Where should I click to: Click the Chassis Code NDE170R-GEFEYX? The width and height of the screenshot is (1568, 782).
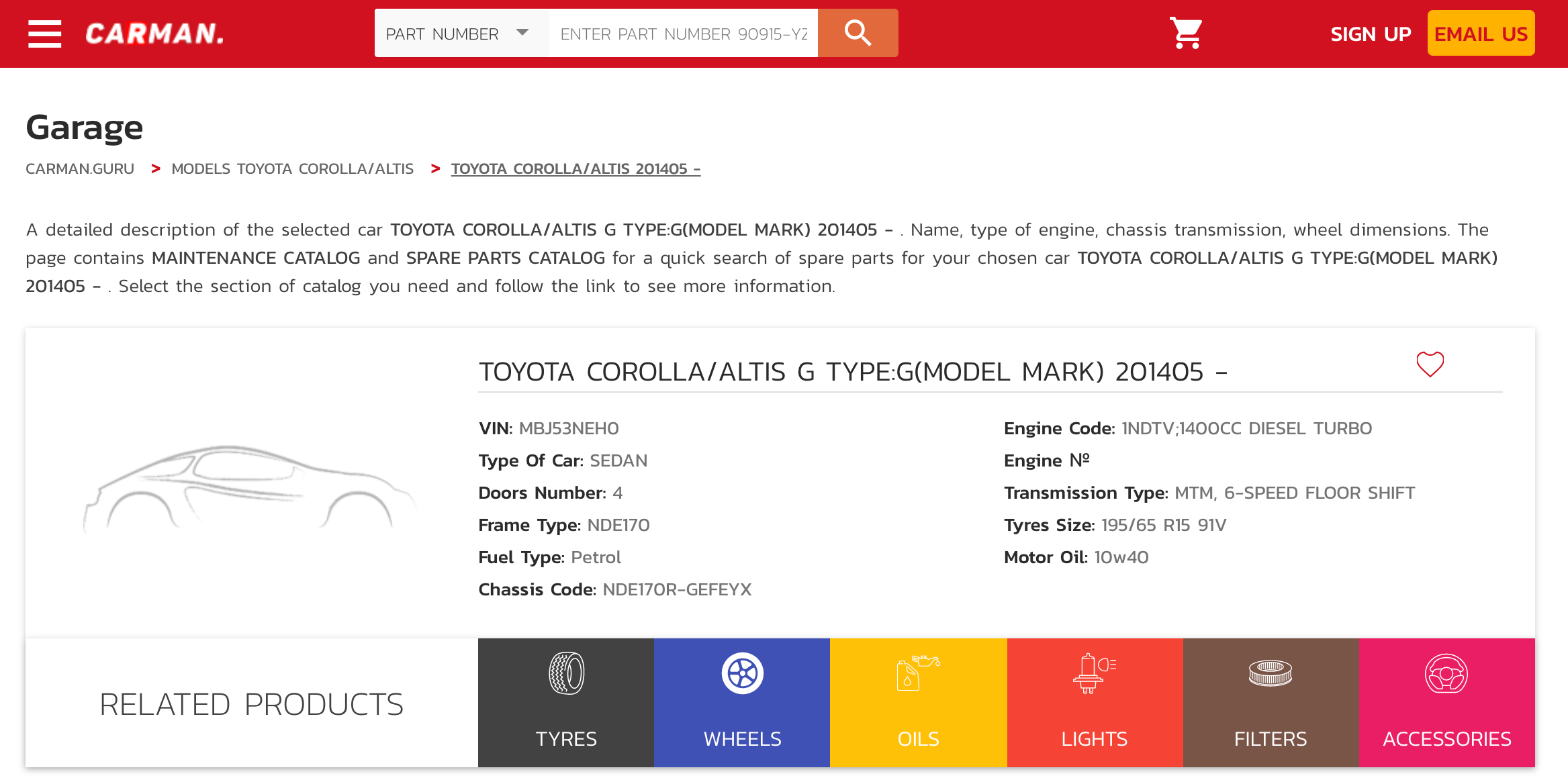(677, 589)
